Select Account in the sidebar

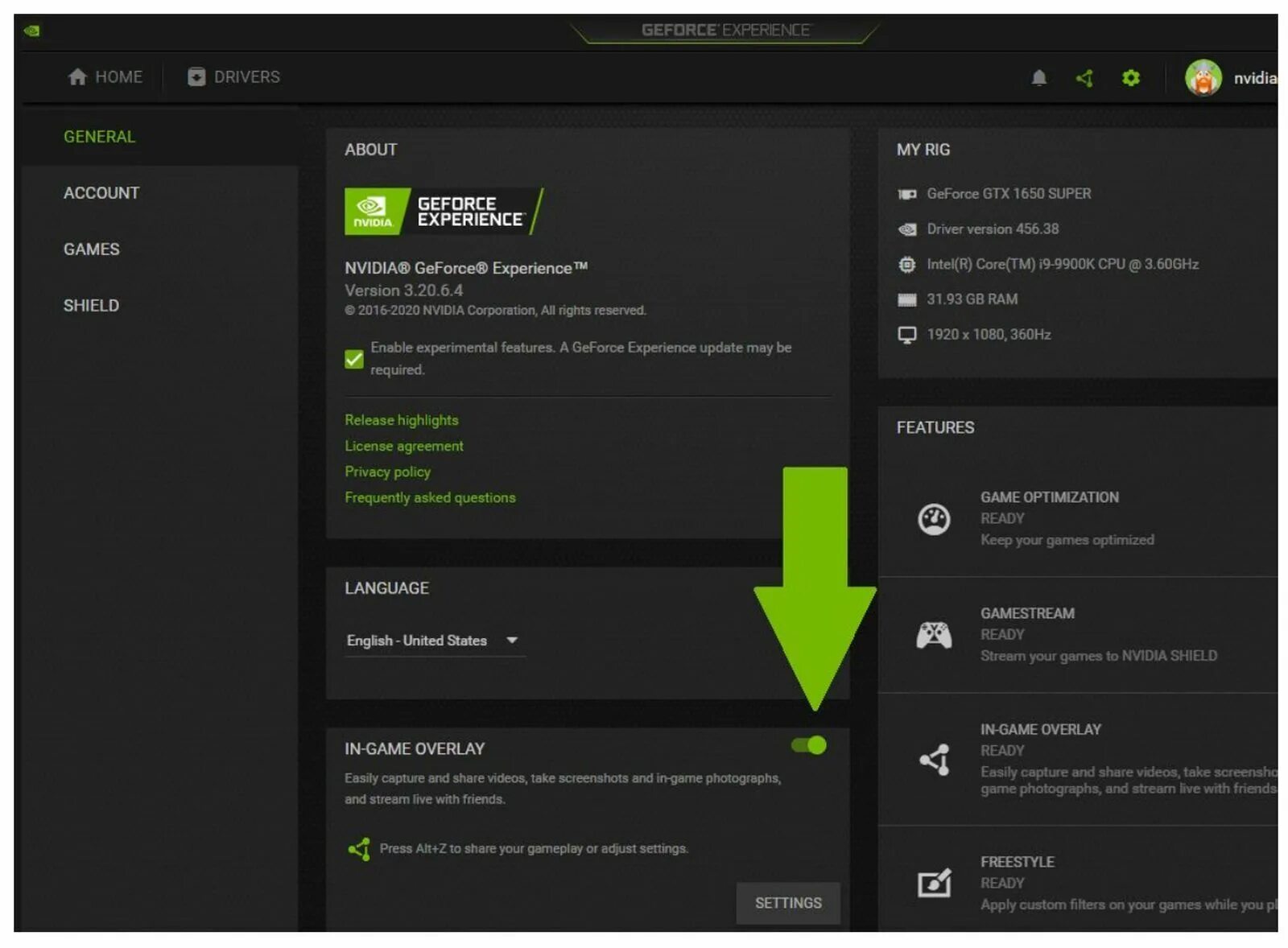160,193
